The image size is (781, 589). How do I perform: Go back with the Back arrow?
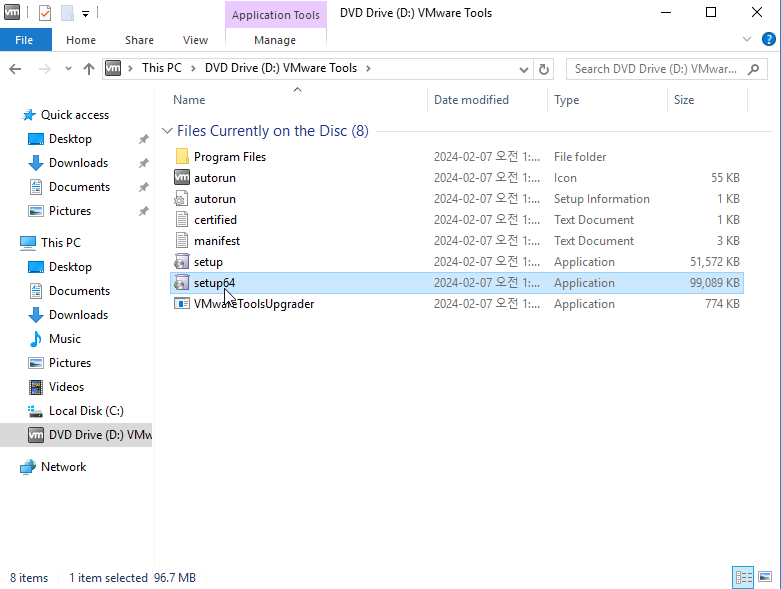[15, 69]
